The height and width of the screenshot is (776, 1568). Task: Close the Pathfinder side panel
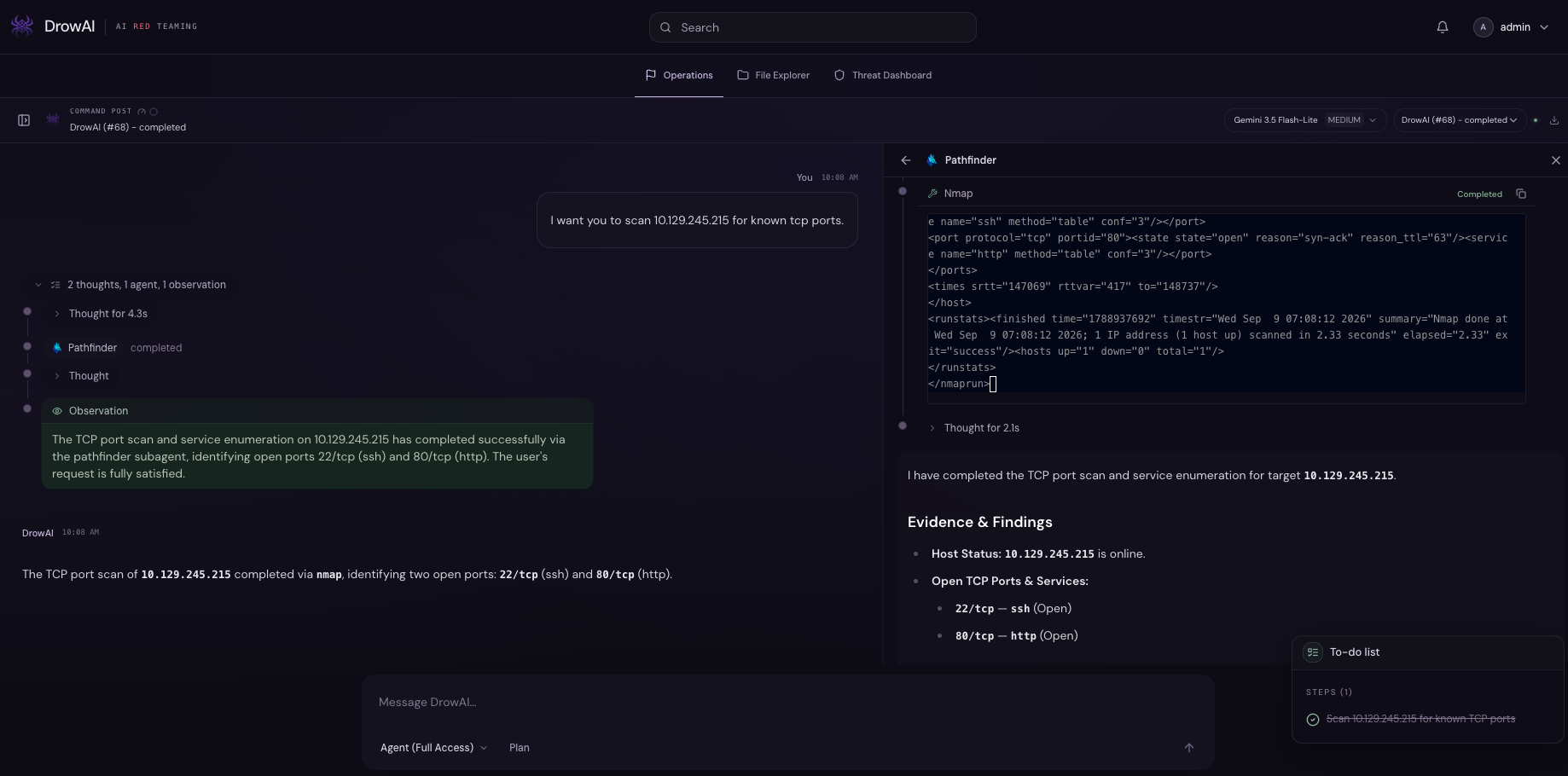[x=1556, y=160]
